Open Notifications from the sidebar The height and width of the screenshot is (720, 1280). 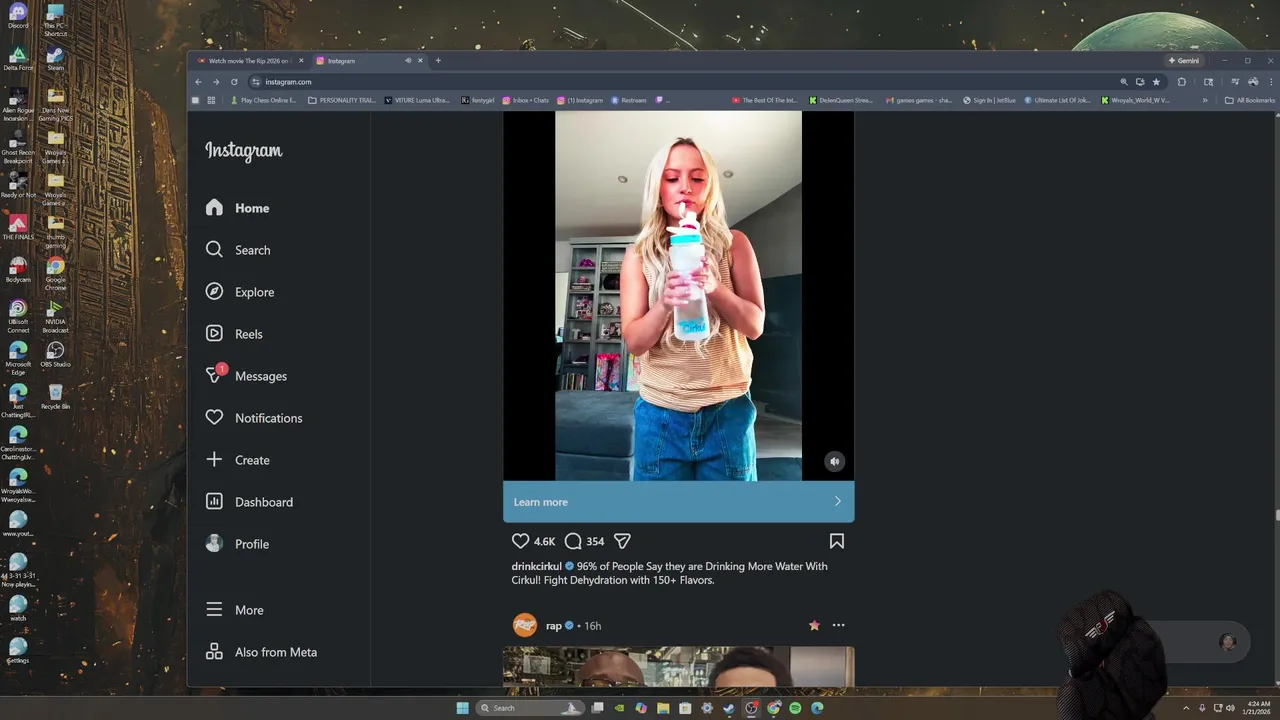point(254,418)
